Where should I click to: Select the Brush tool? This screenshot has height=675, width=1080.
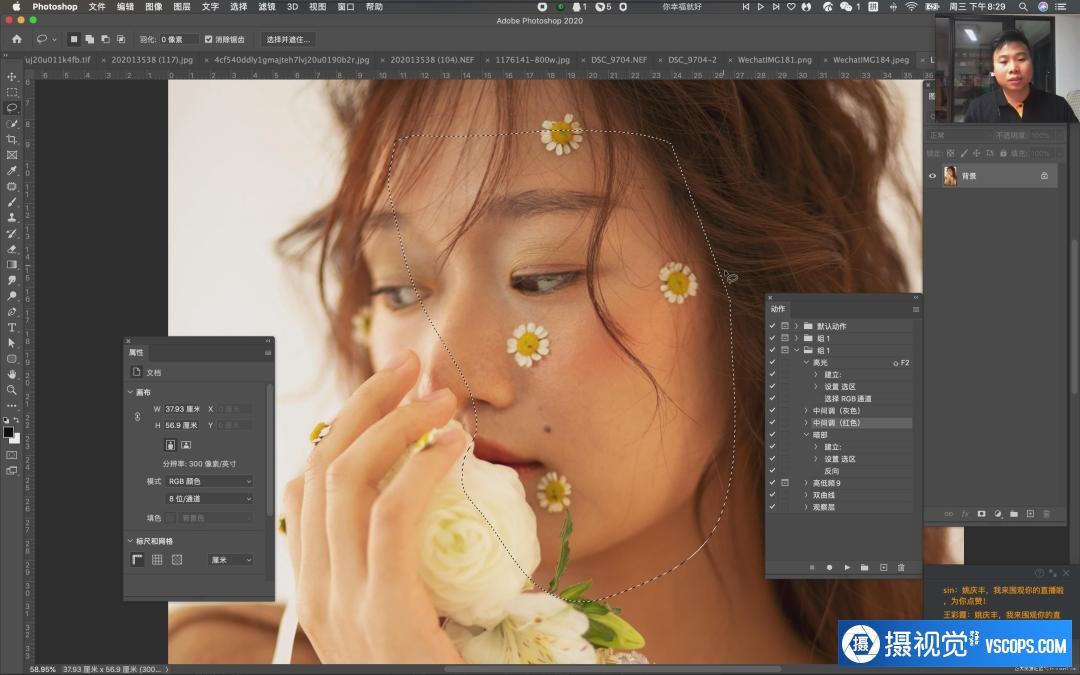pos(12,202)
